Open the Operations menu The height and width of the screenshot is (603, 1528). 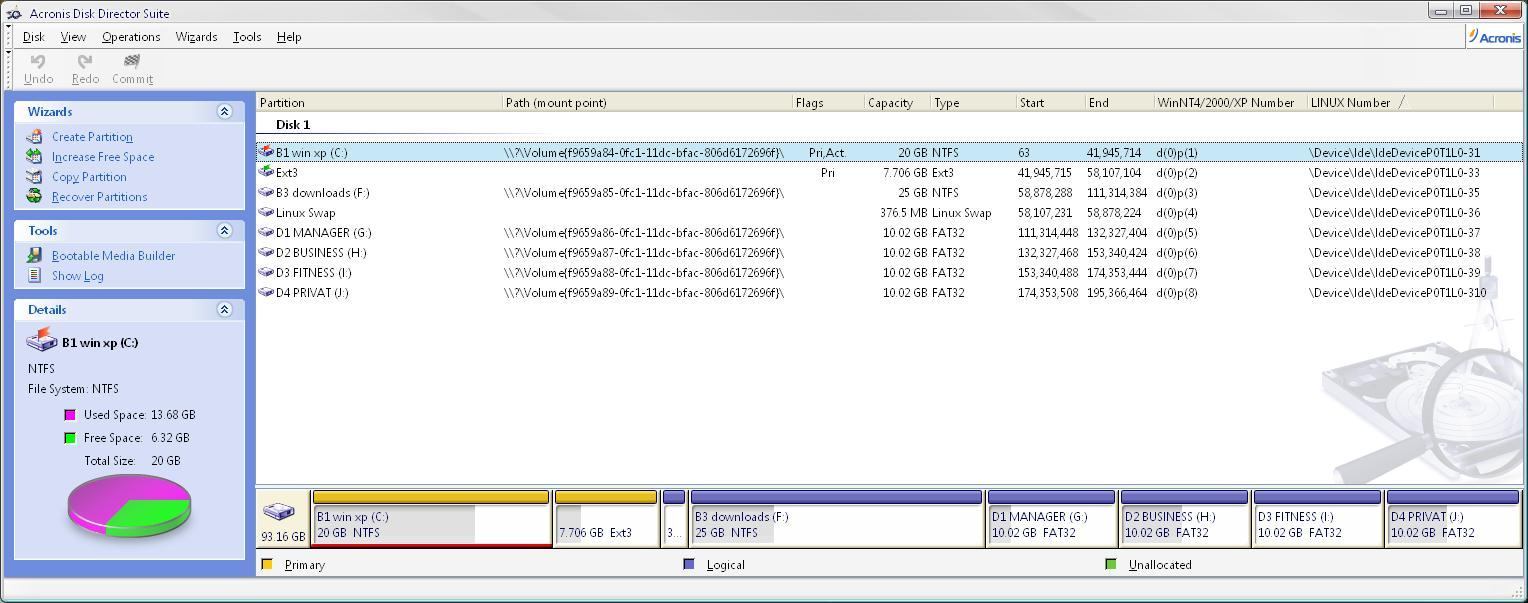[131, 37]
